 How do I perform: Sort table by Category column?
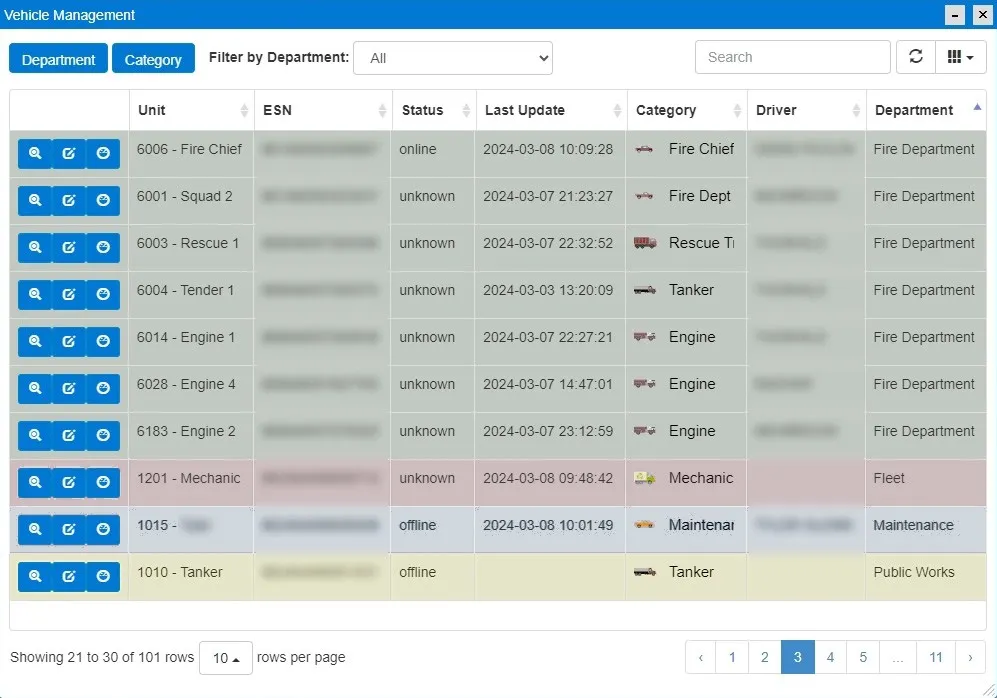687,110
